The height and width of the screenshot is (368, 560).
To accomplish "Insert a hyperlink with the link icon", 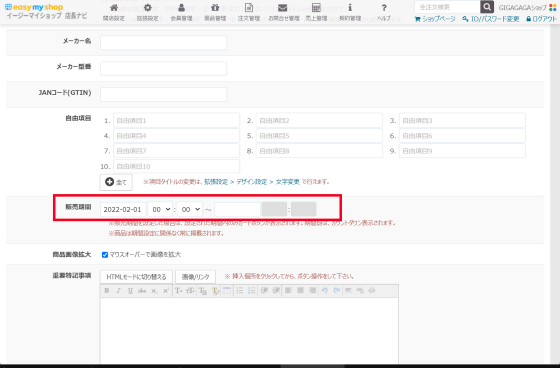I will [360, 291].
